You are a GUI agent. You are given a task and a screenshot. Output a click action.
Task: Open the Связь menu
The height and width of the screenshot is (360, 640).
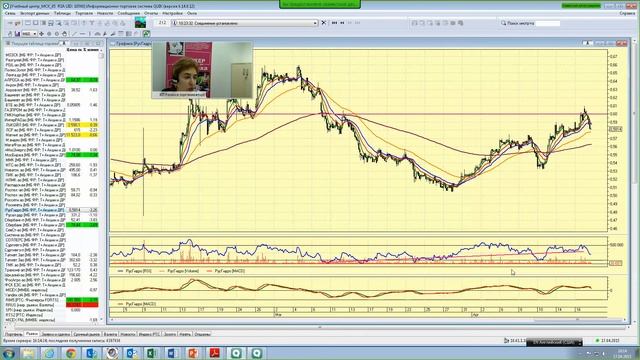click(x=10, y=13)
